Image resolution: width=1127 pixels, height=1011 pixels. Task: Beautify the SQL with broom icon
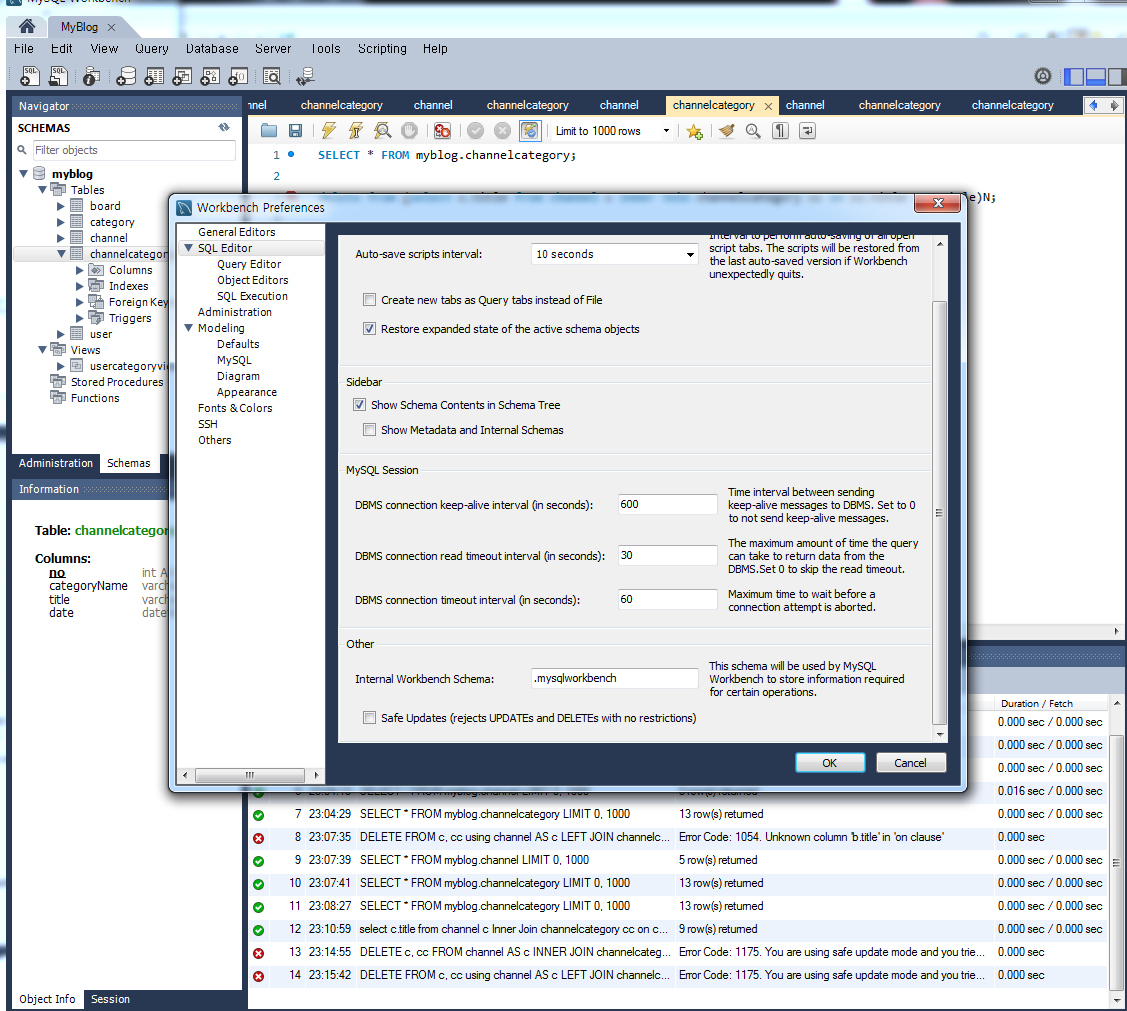[727, 131]
